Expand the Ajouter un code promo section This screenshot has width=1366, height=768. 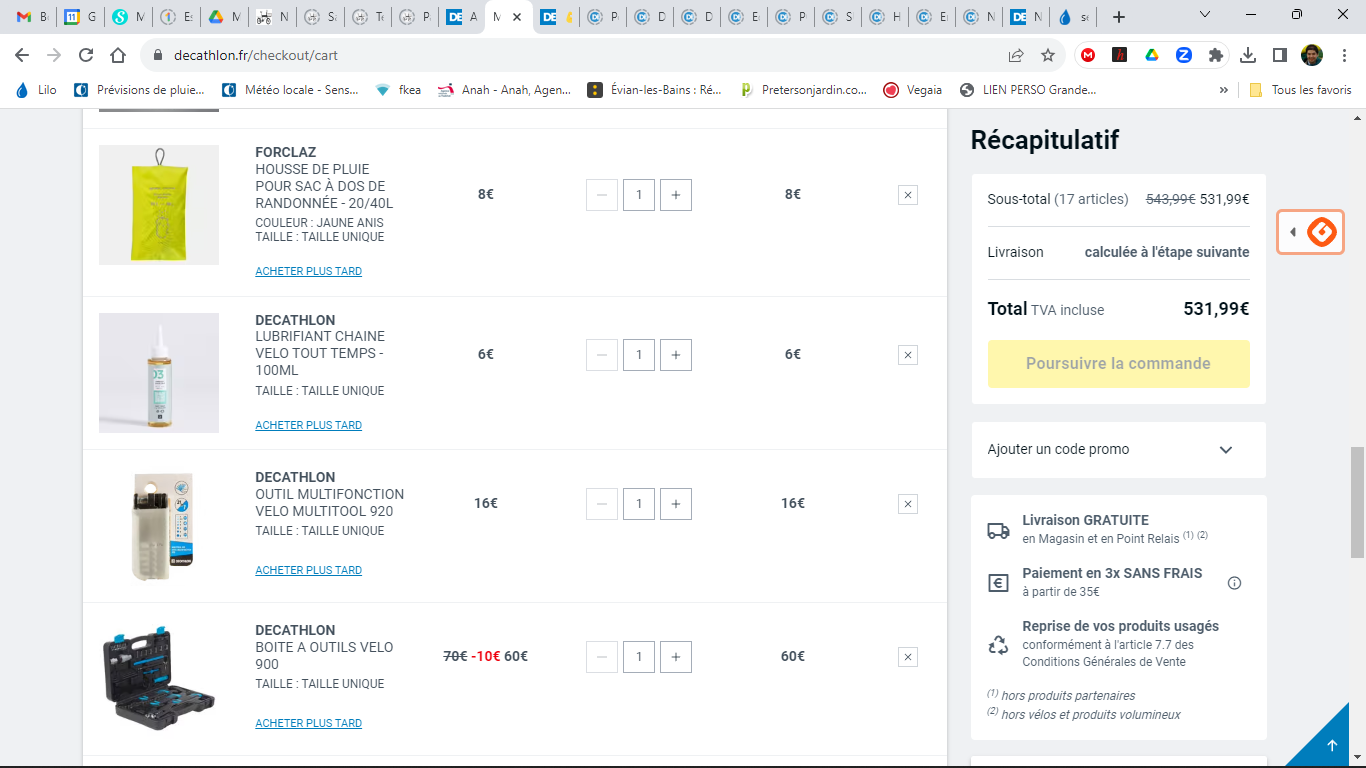[1118, 450]
